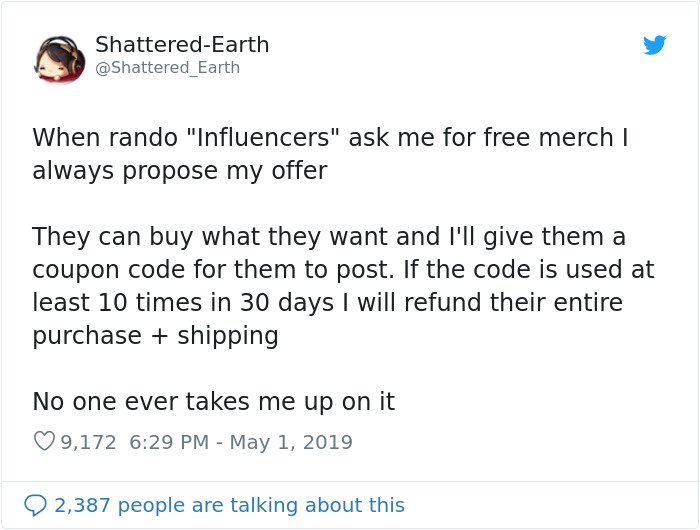The height and width of the screenshot is (530, 700).
Task: Like the tweet with the heart icon
Action: point(44,442)
